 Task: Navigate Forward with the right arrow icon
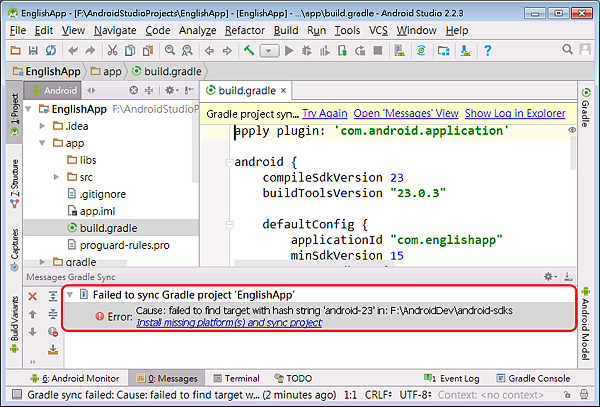tap(227, 50)
